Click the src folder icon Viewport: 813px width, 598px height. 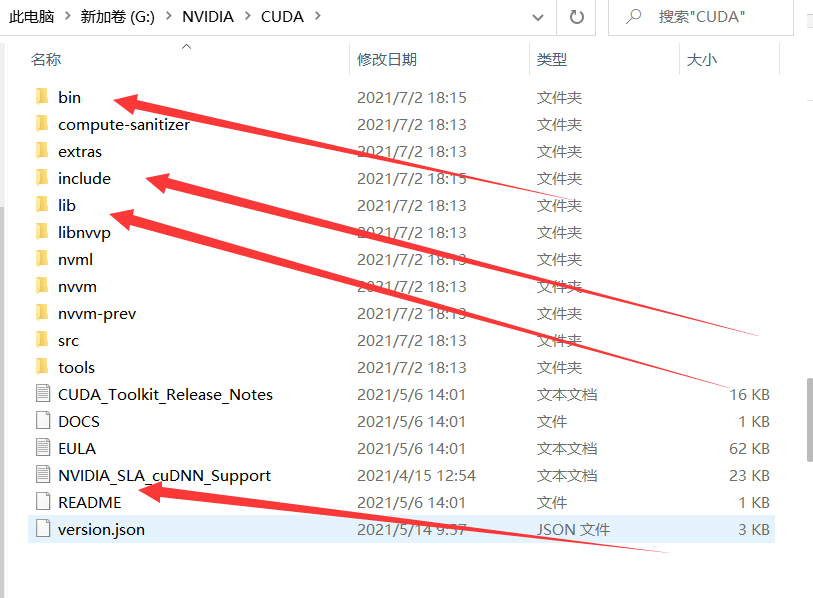43,339
